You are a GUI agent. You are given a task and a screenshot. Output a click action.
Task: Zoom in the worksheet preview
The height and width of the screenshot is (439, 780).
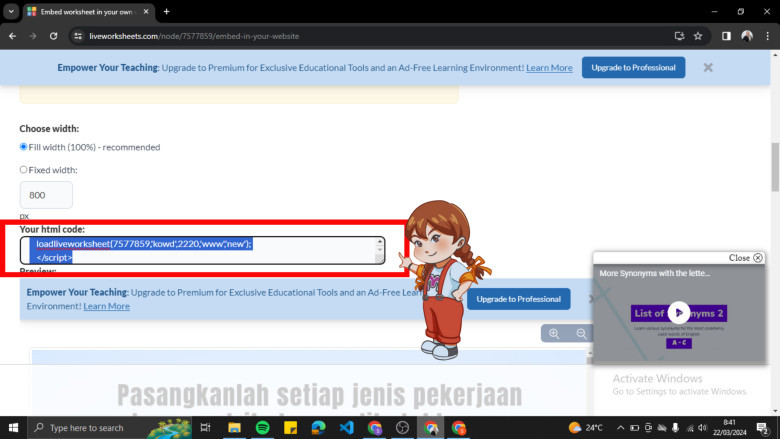coord(554,334)
